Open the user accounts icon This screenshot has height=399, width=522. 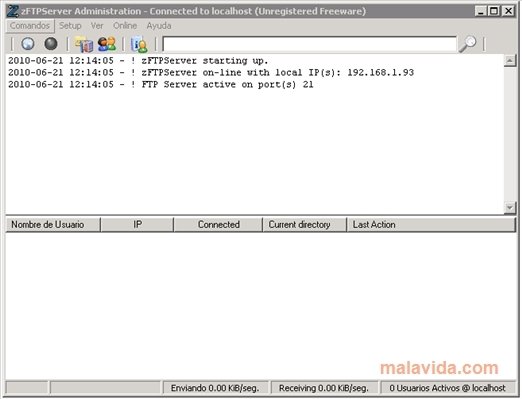click(107, 44)
